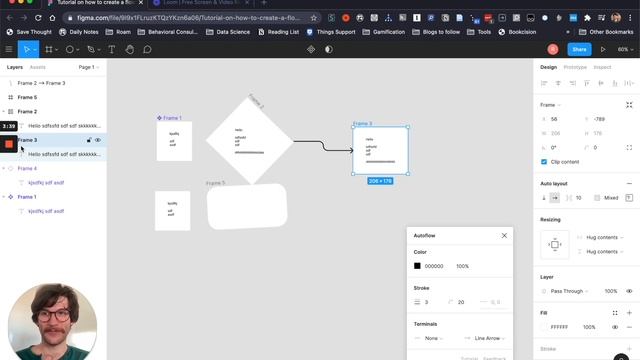Toggle lock on Frame 3 layer
This screenshot has height=360, width=640.
(89, 140)
